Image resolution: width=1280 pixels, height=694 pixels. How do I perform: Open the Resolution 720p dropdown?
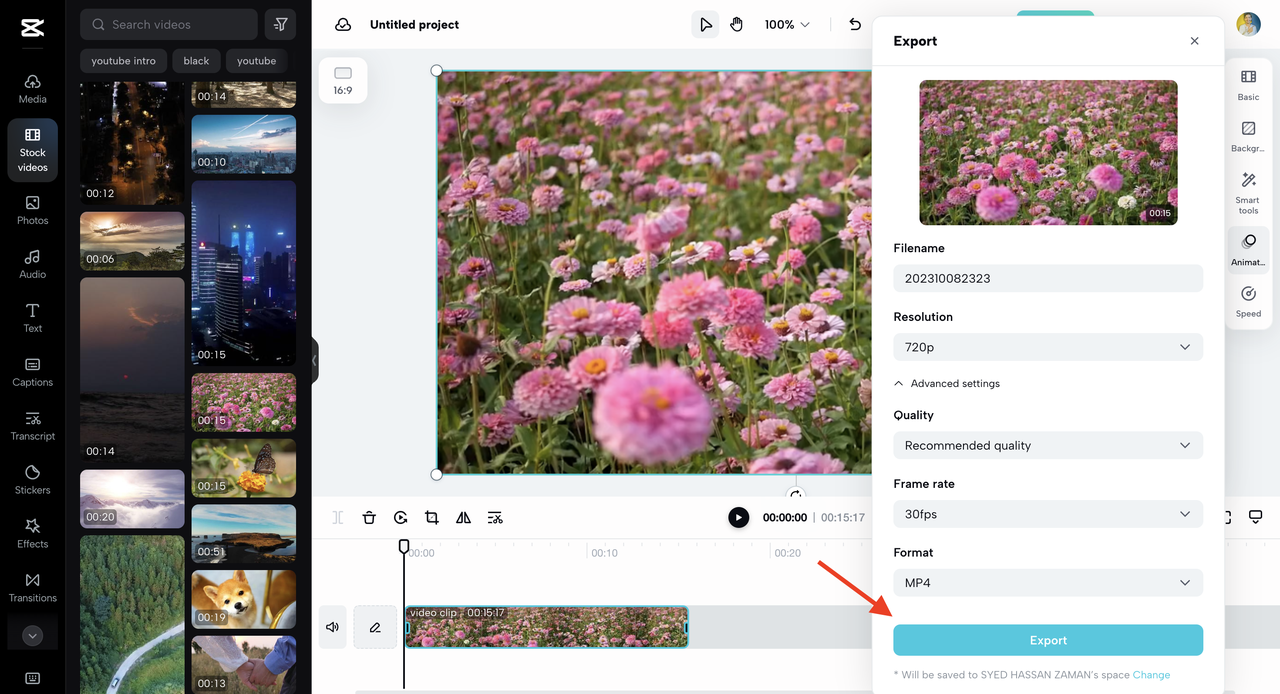[x=1047, y=347]
